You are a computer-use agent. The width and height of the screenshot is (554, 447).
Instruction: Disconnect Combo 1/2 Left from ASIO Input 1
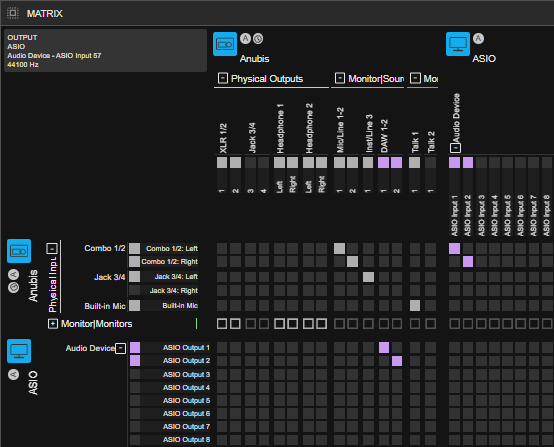[454, 248]
